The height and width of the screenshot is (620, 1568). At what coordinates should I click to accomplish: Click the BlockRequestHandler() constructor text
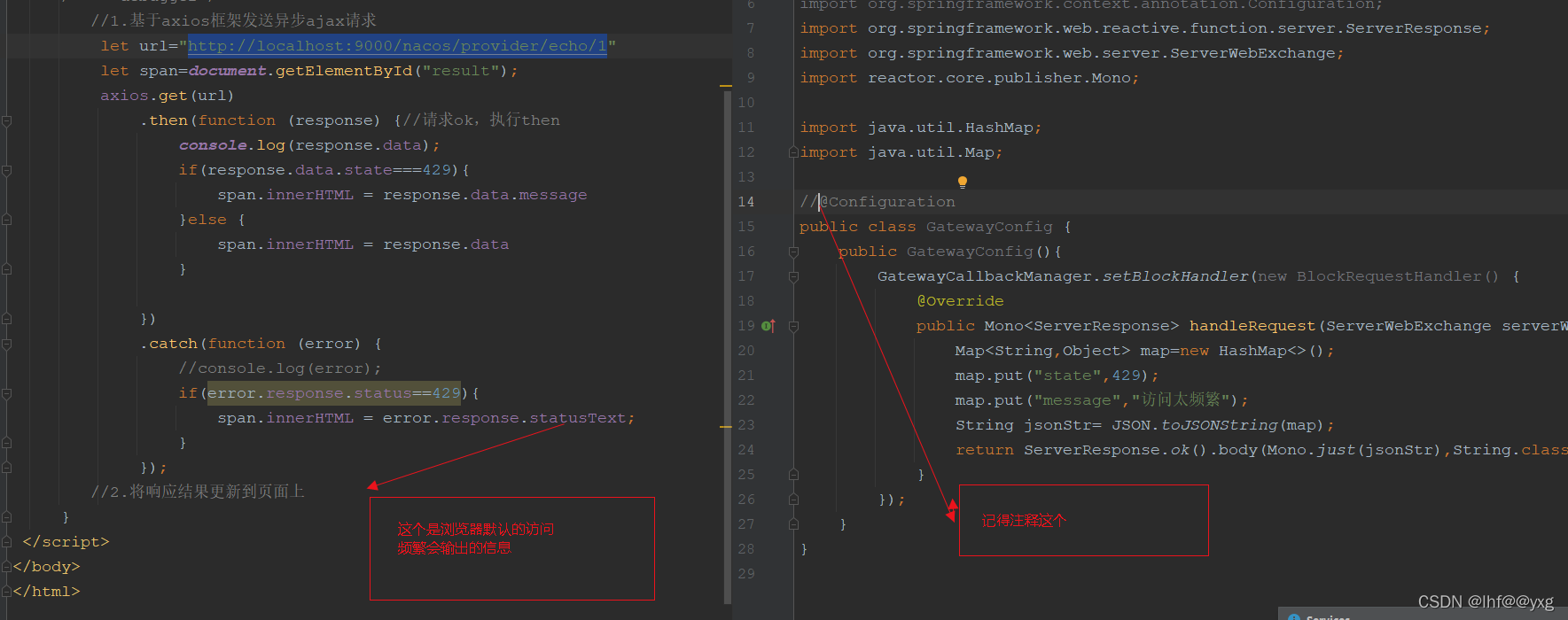1398,276
